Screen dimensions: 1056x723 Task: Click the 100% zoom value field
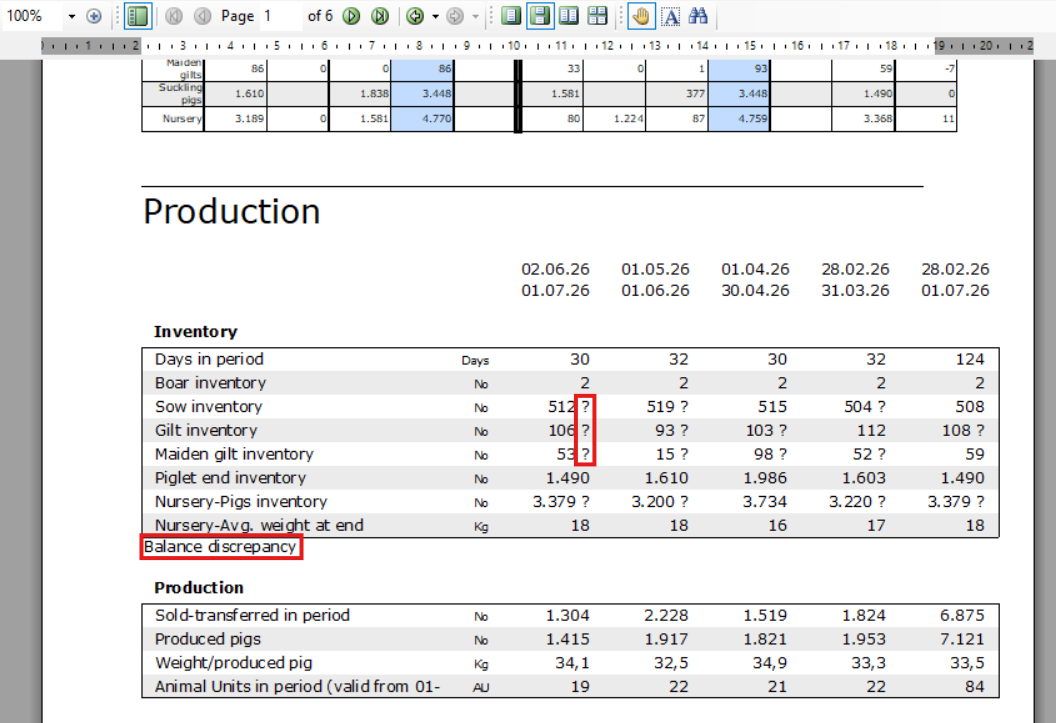[x=34, y=16]
